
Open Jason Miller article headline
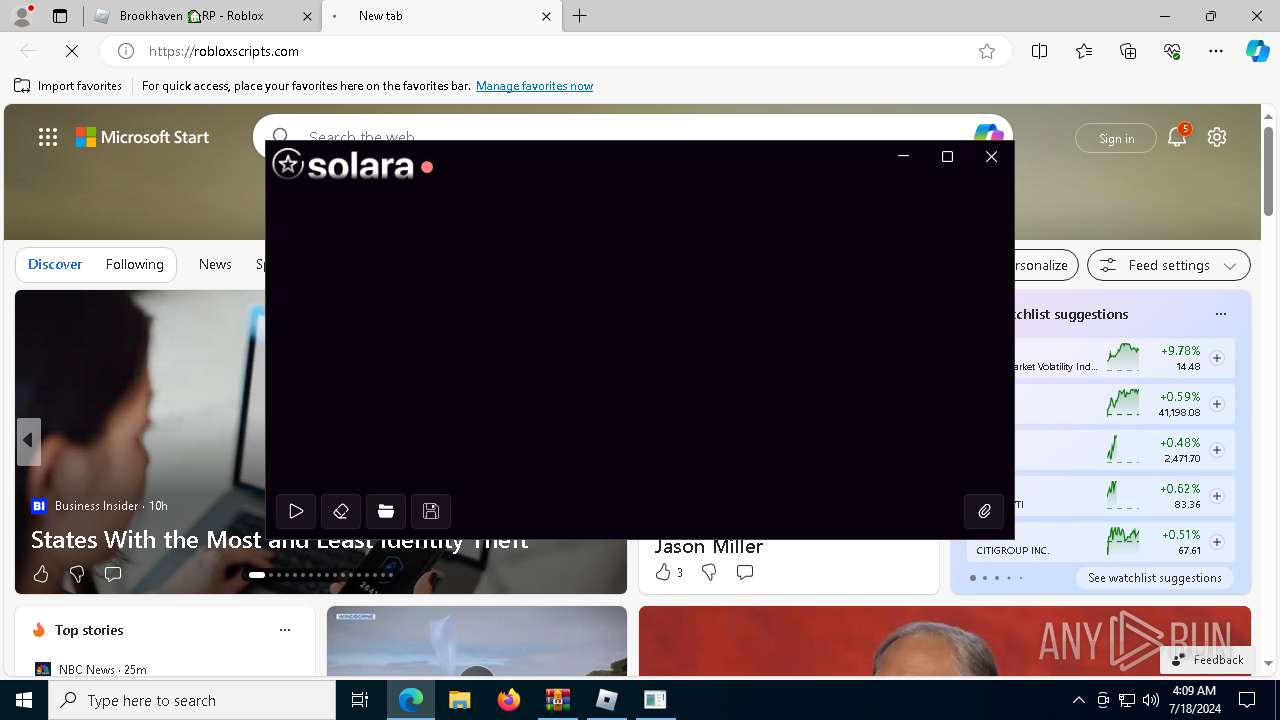(709, 546)
